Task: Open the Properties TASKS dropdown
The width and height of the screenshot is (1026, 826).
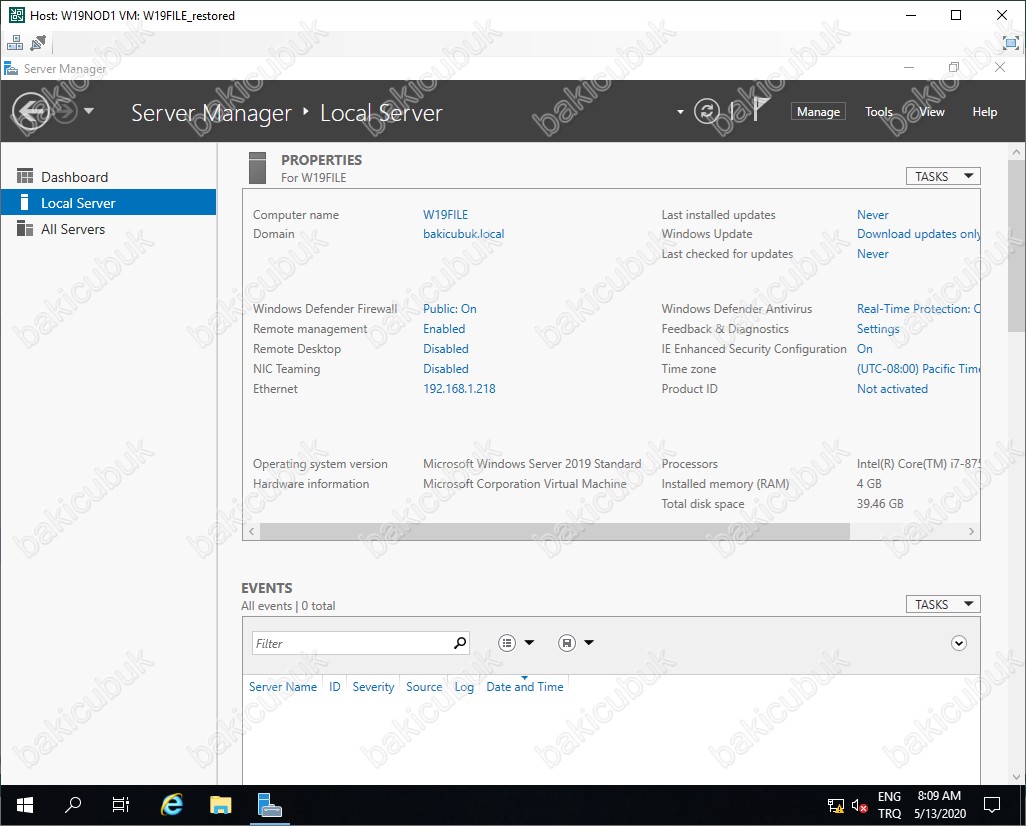Action: 943,176
